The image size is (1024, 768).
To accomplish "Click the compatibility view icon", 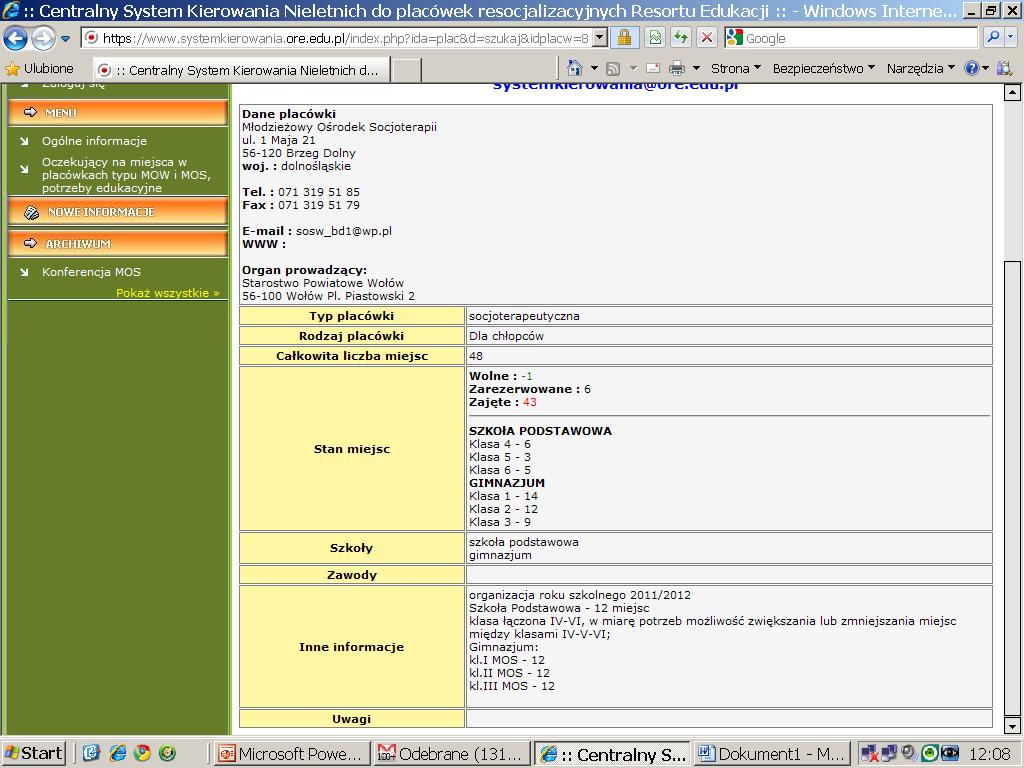I will (655, 38).
